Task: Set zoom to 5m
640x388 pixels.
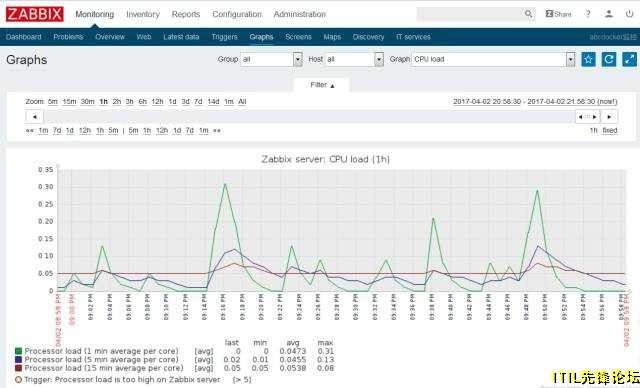Action: tap(53, 102)
